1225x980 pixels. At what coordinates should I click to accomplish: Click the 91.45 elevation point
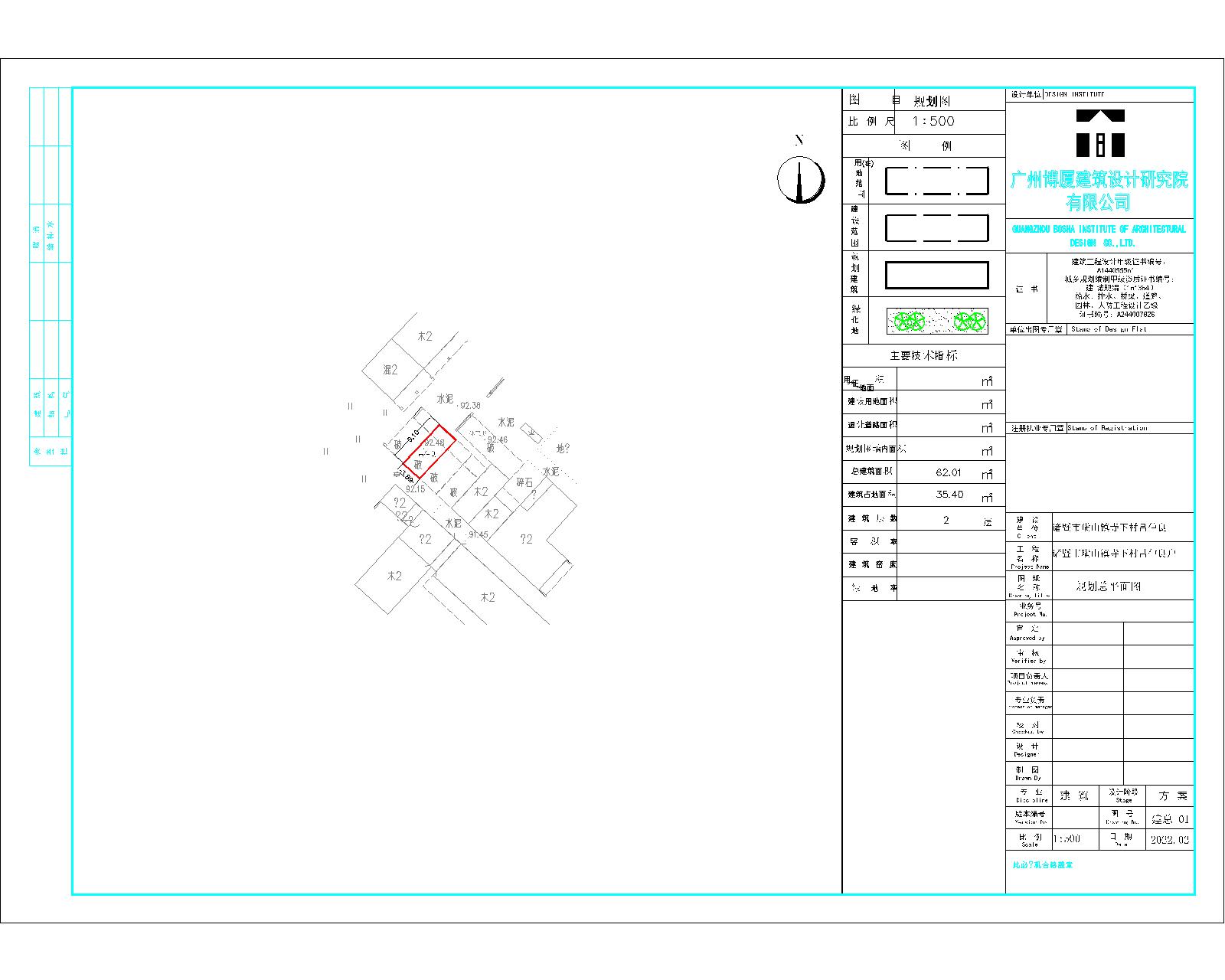(x=478, y=534)
